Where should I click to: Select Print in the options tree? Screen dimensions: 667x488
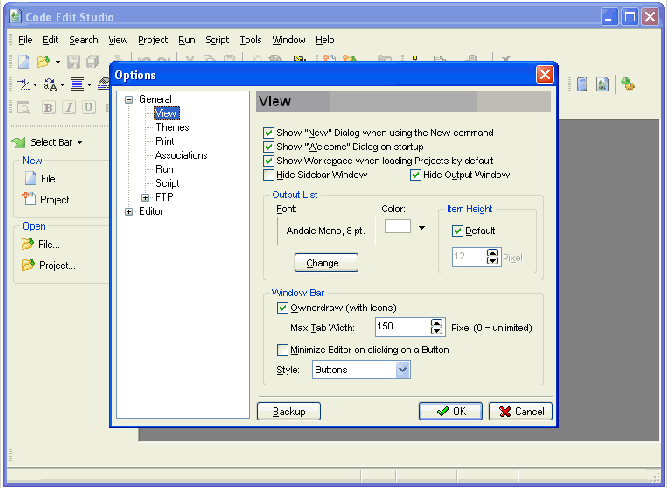pos(165,142)
